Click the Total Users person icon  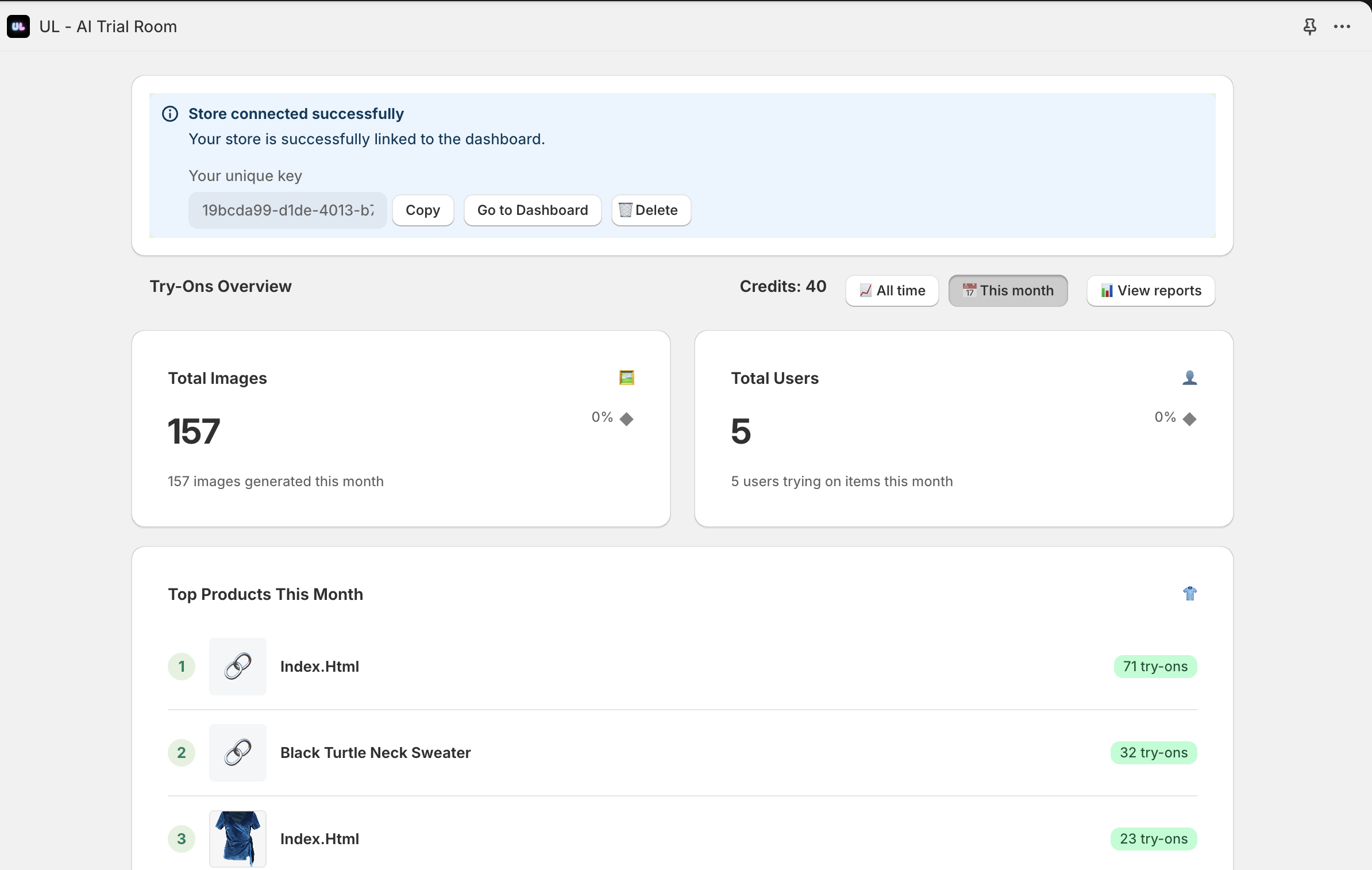(x=1189, y=378)
